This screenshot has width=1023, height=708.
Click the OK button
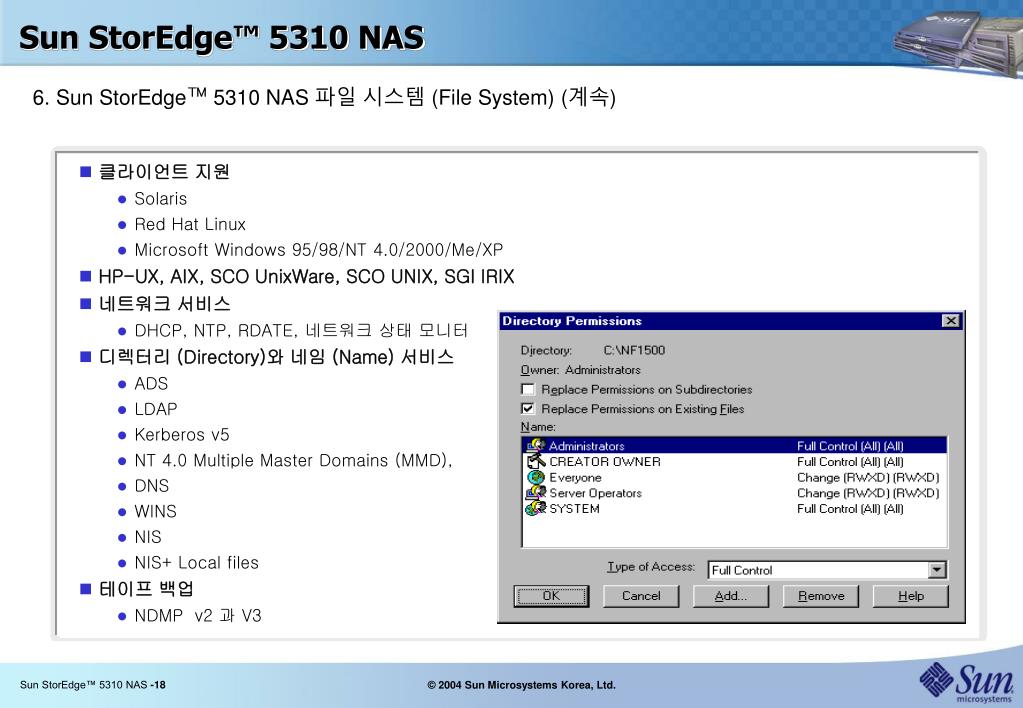point(551,596)
